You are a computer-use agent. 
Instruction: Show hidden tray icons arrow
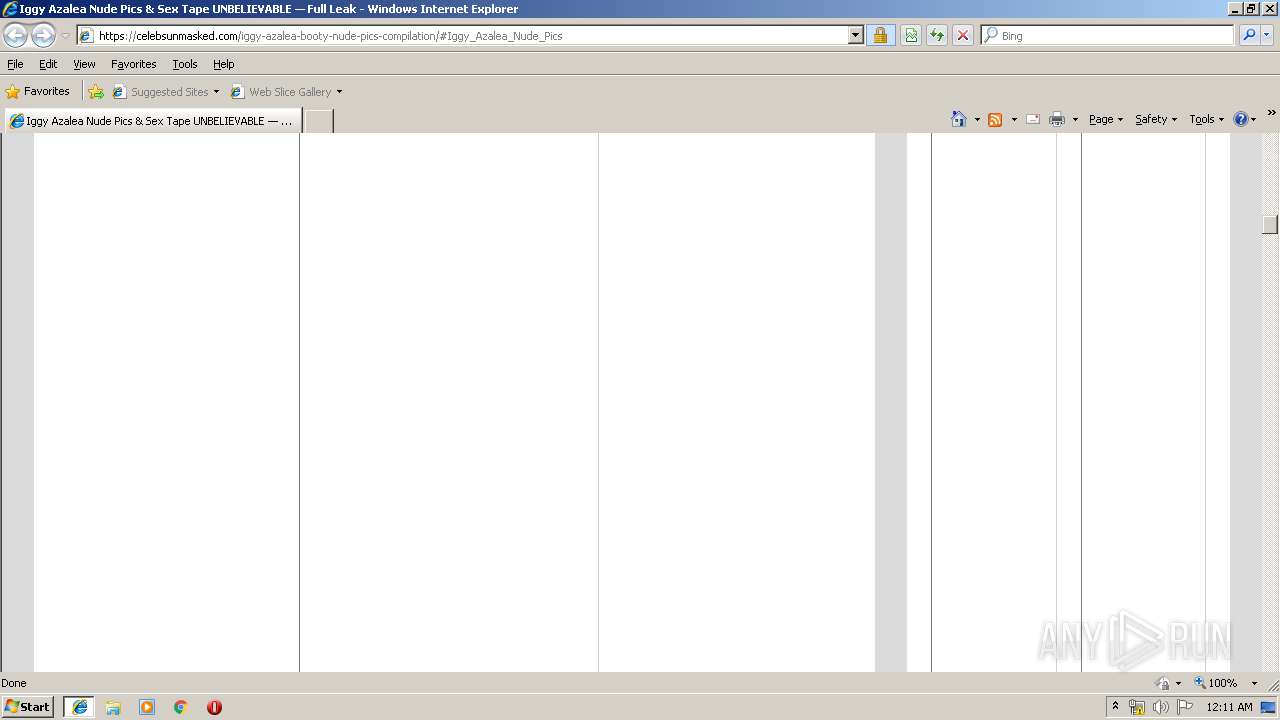[x=1116, y=707]
